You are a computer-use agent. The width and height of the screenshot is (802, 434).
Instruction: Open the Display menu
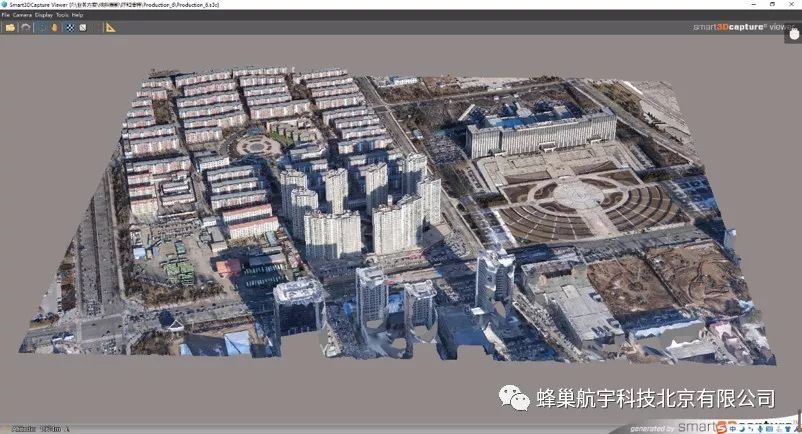click(x=43, y=16)
